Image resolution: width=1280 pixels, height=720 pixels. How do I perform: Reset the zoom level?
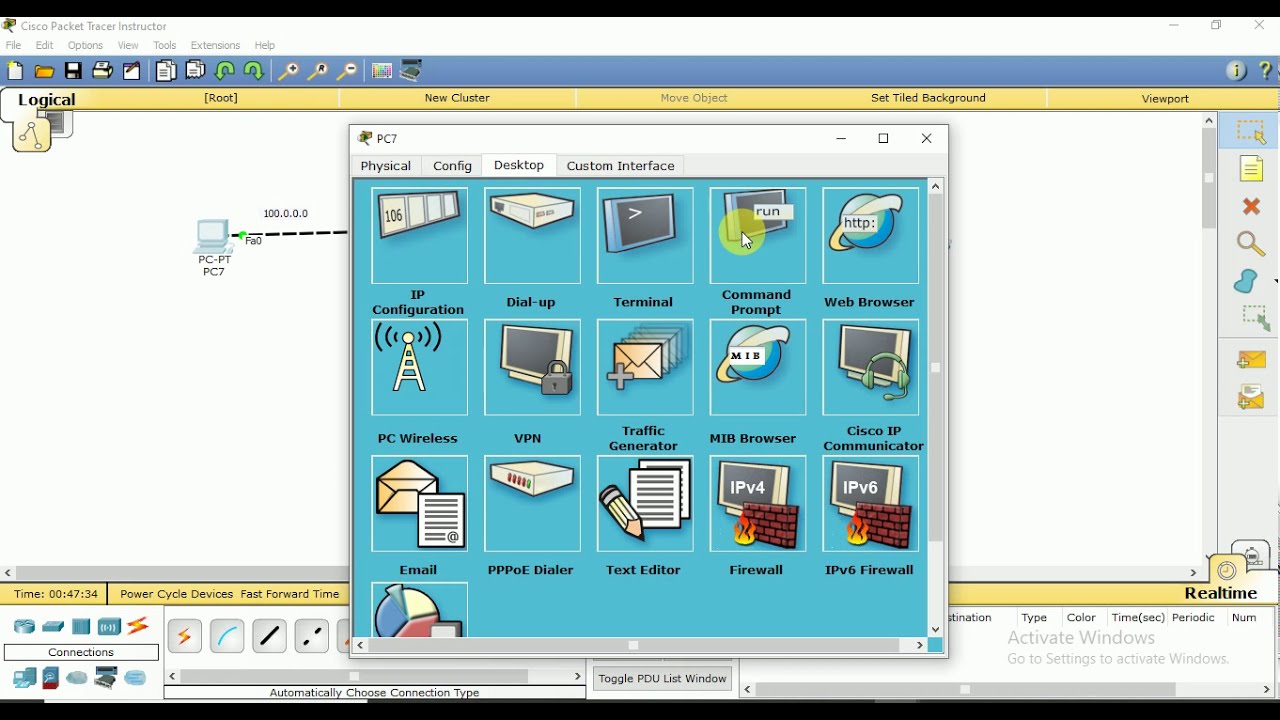click(x=318, y=71)
